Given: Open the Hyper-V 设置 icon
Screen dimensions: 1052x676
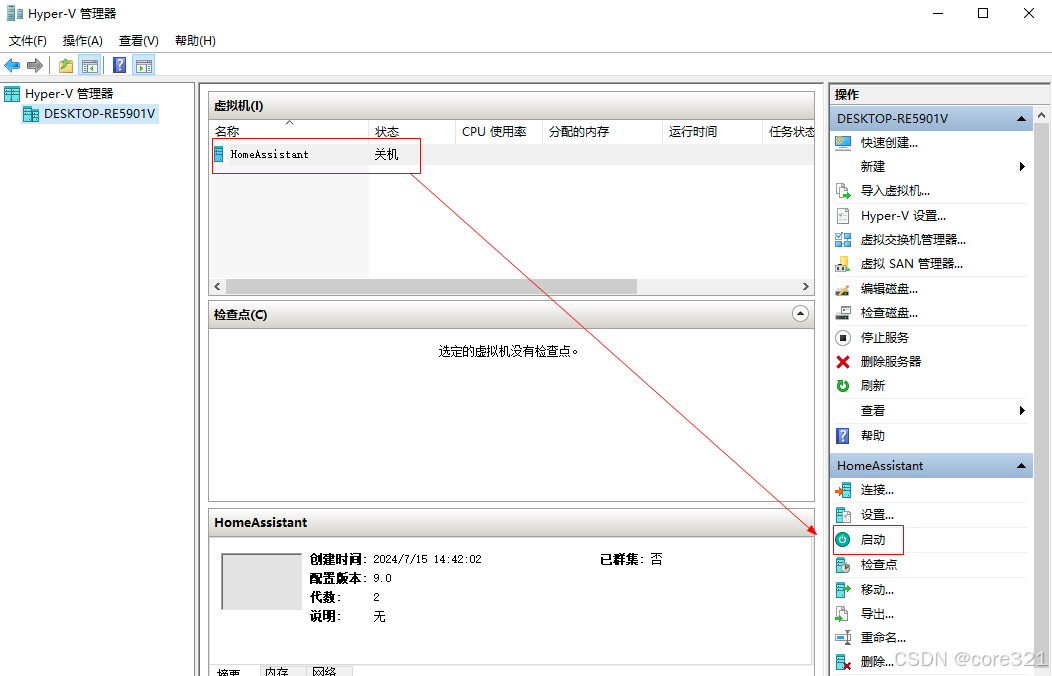Looking at the screenshot, I should [843, 216].
